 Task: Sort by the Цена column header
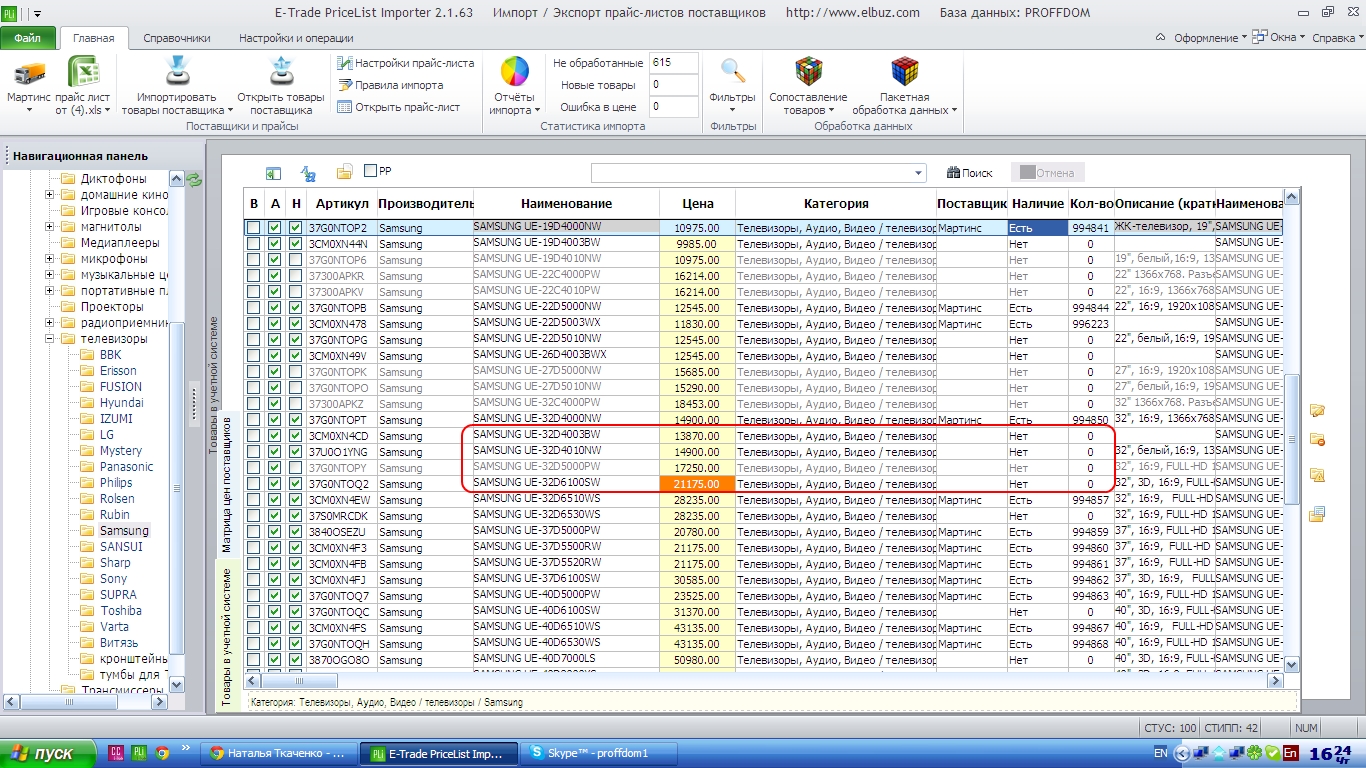coord(697,203)
